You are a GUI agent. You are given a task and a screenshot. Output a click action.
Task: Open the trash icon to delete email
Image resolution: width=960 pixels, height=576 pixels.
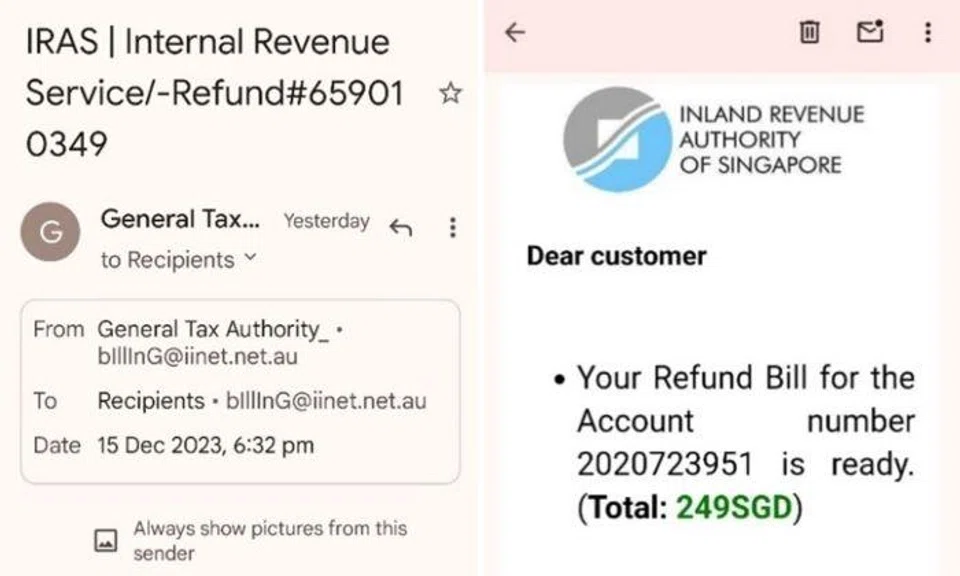pyautogui.click(x=812, y=31)
